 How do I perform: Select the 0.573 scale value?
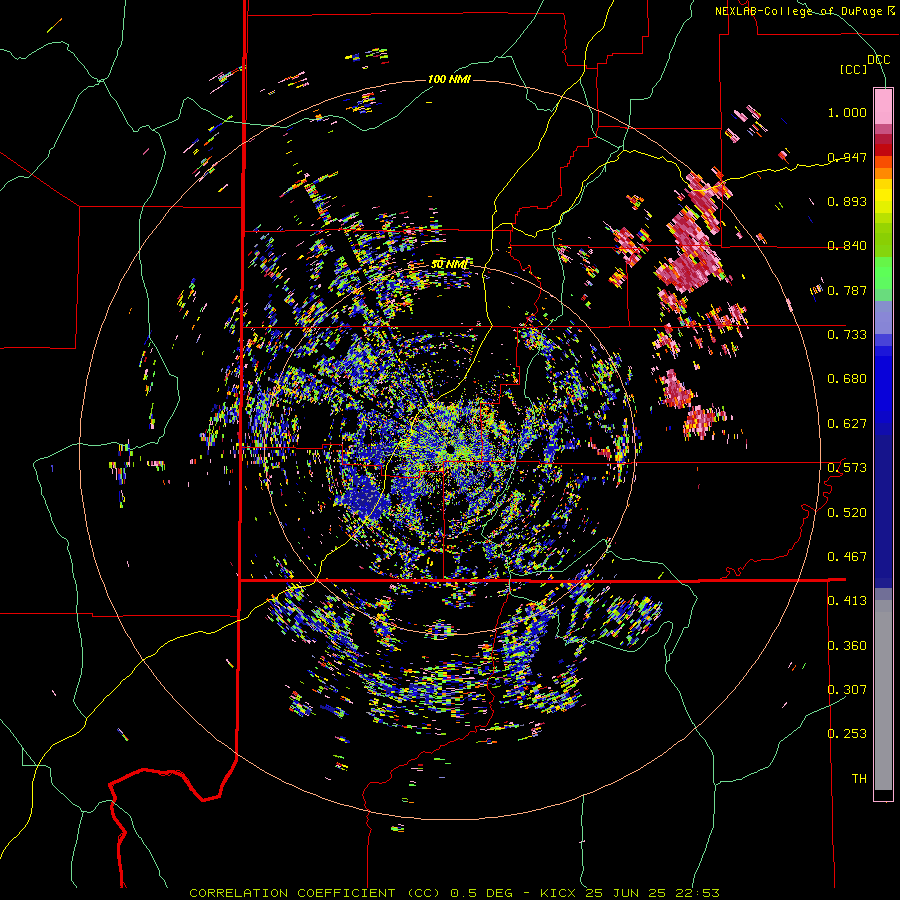(847, 468)
